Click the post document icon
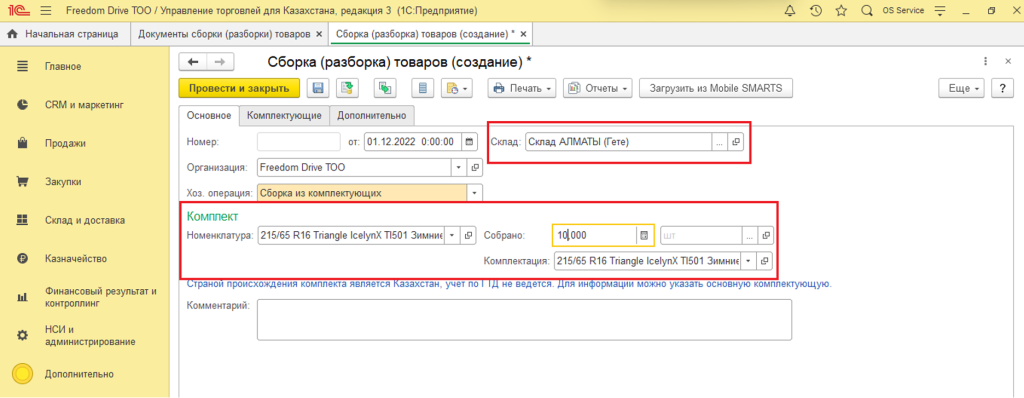1024x398 pixels. tap(347, 88)
